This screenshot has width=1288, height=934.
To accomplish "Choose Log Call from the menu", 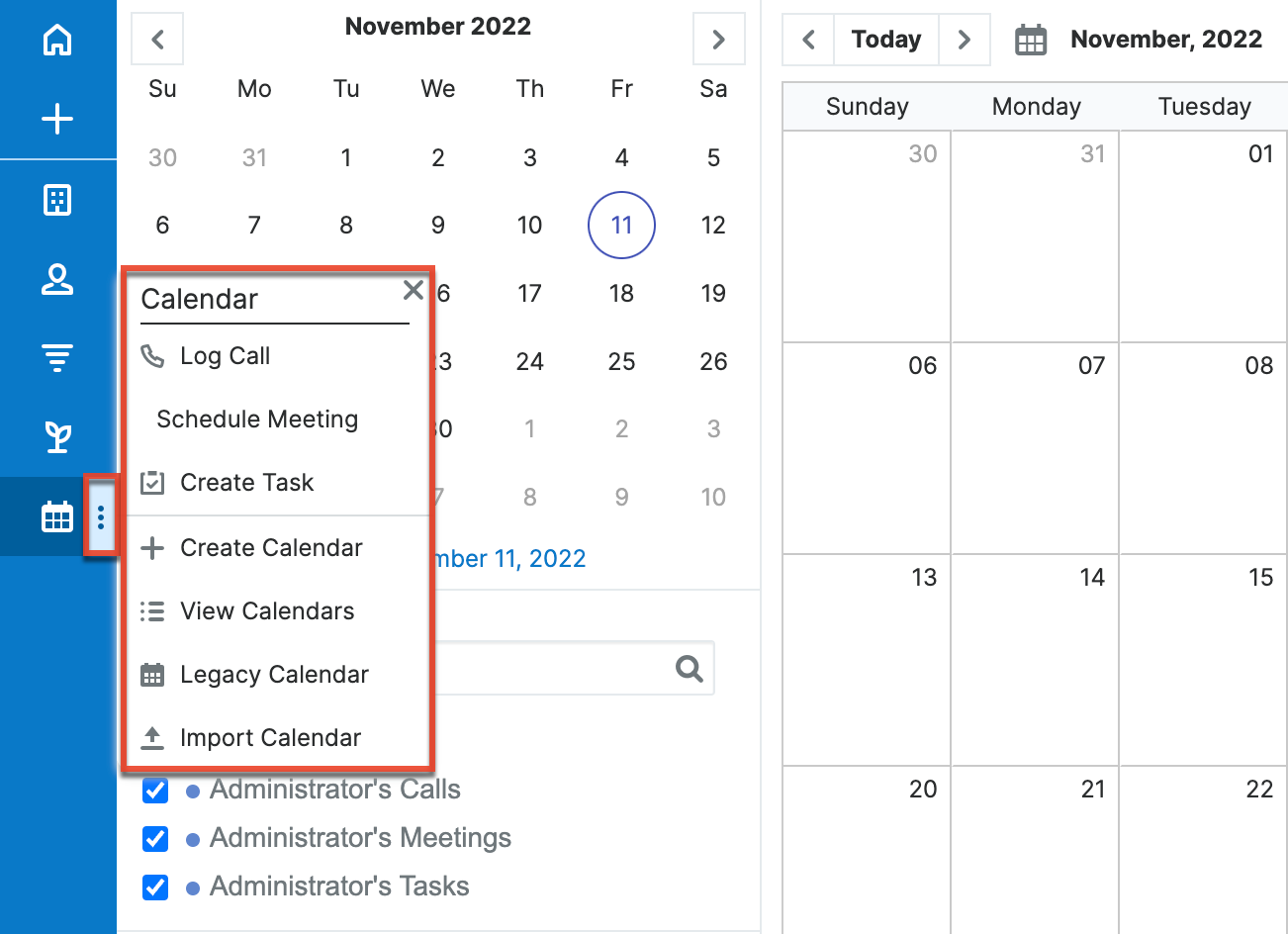I will [x=228, y=356].
